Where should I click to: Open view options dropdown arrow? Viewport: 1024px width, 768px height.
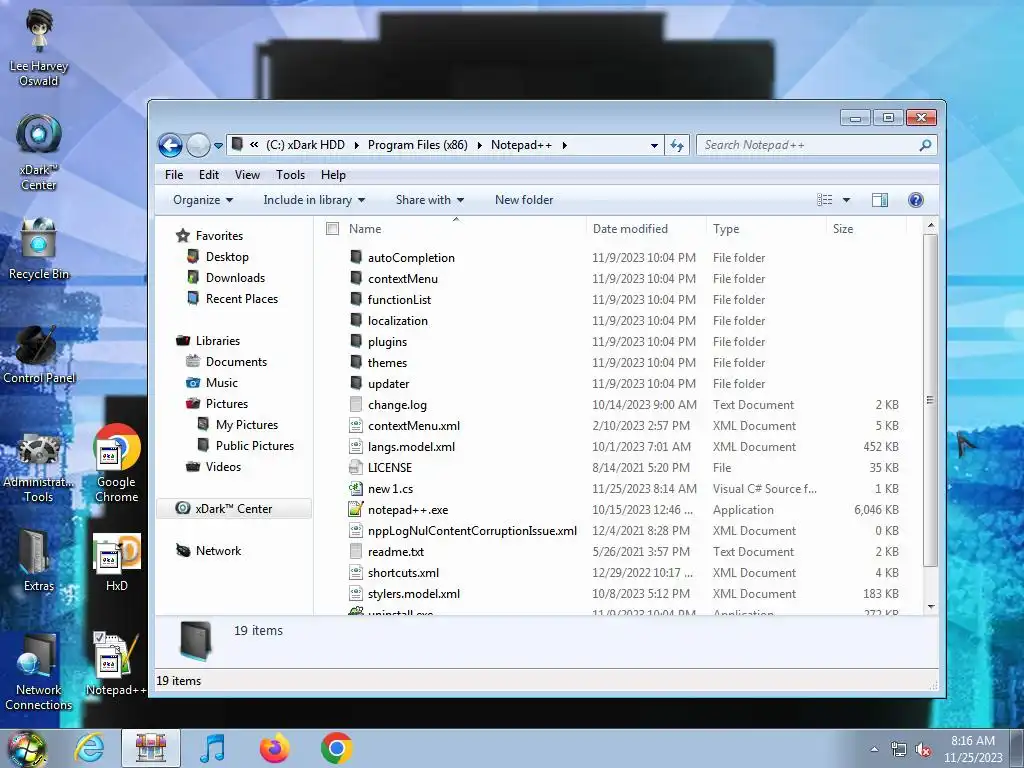click(x=846, y=200)
